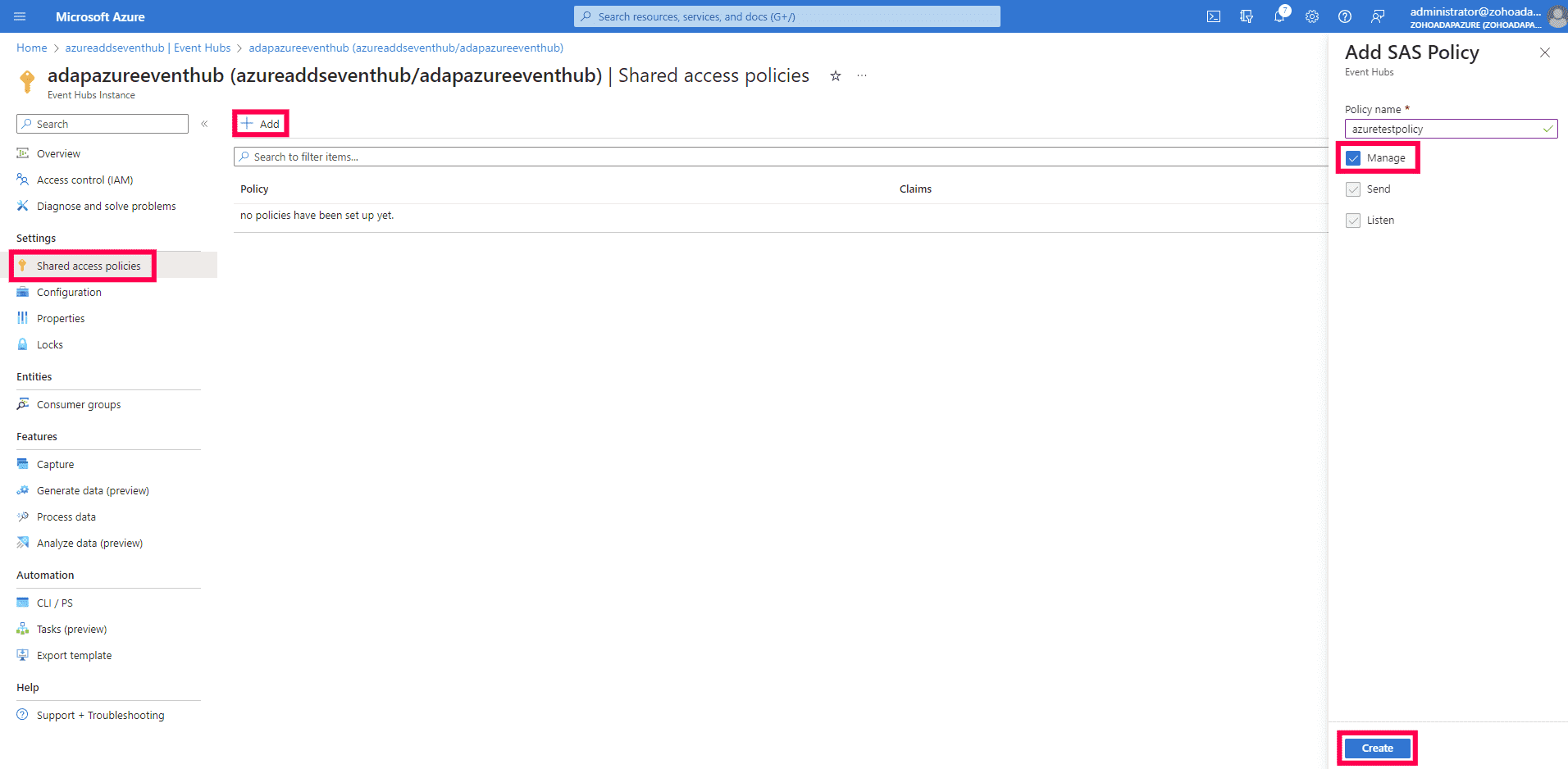Open the Help question mark icon
This screenshot has height=769, width=1568.
[x=1345, y=16]
